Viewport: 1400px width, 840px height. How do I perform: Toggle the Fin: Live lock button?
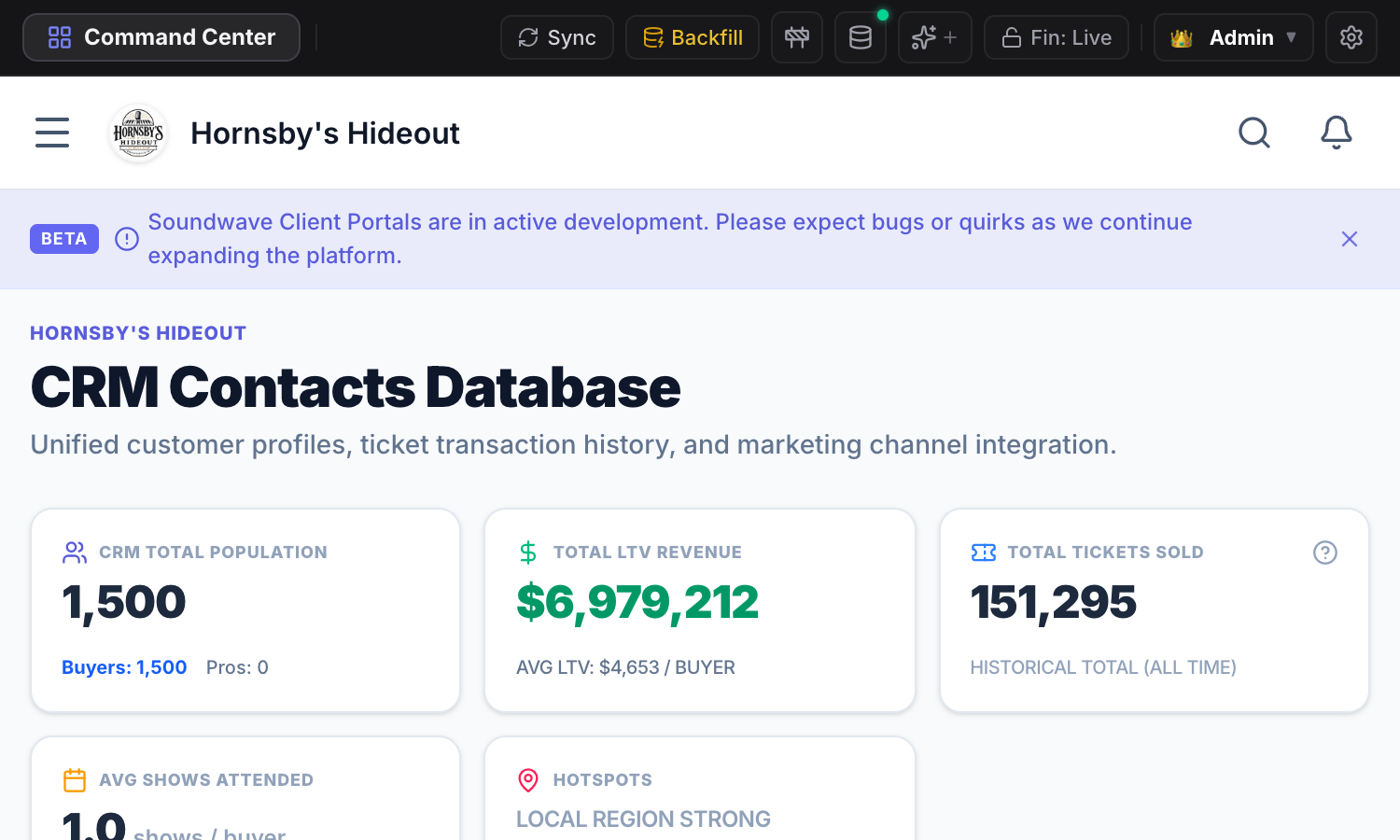1057,37
